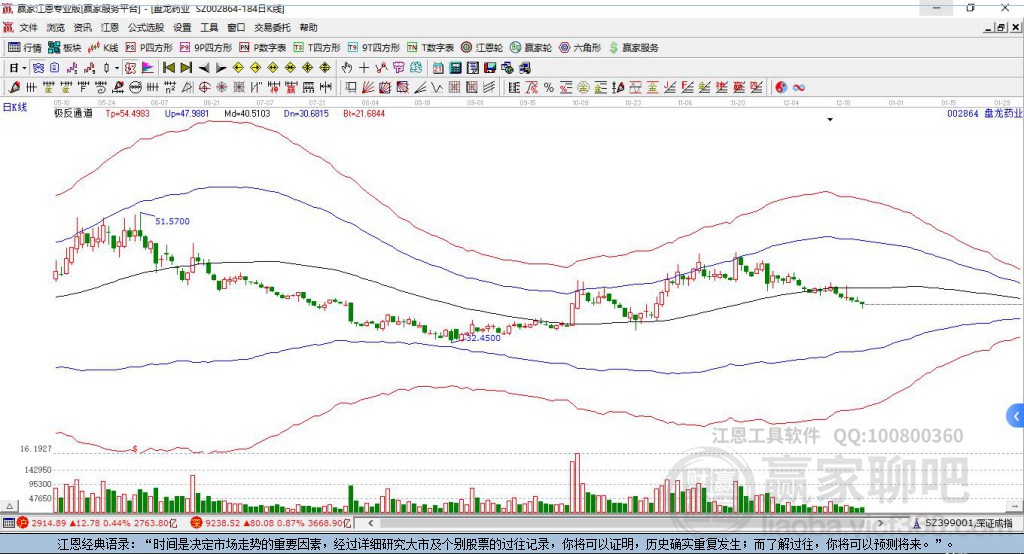
Task: Open the calculator icon
Action: (x=455, y=68)
